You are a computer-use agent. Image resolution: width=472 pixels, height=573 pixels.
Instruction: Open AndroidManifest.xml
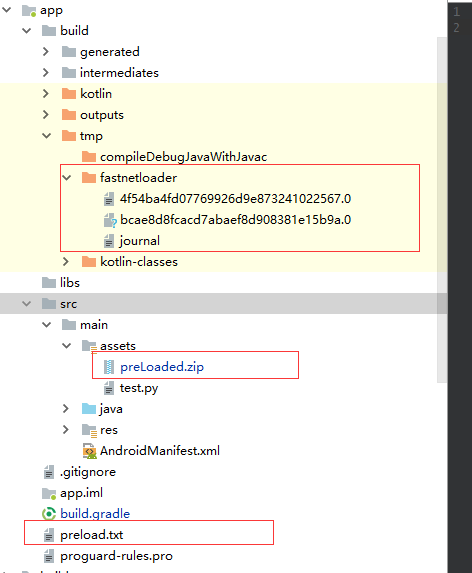click(x=160, y=451)
